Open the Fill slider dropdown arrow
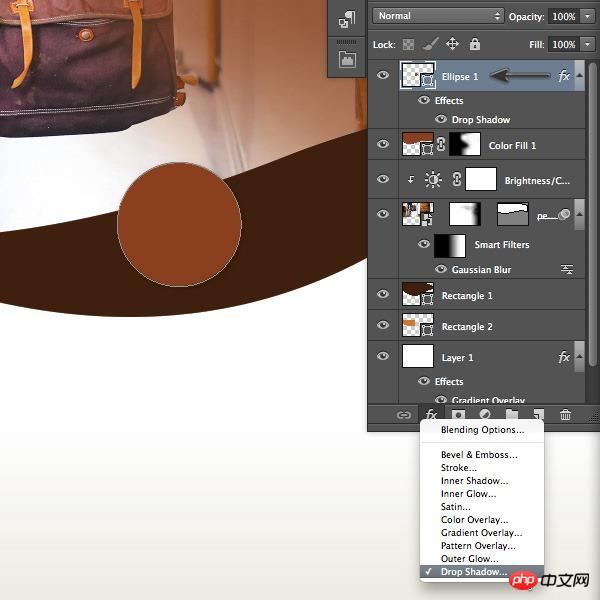This screenshot has height=600, width=600. coord(587,44)
